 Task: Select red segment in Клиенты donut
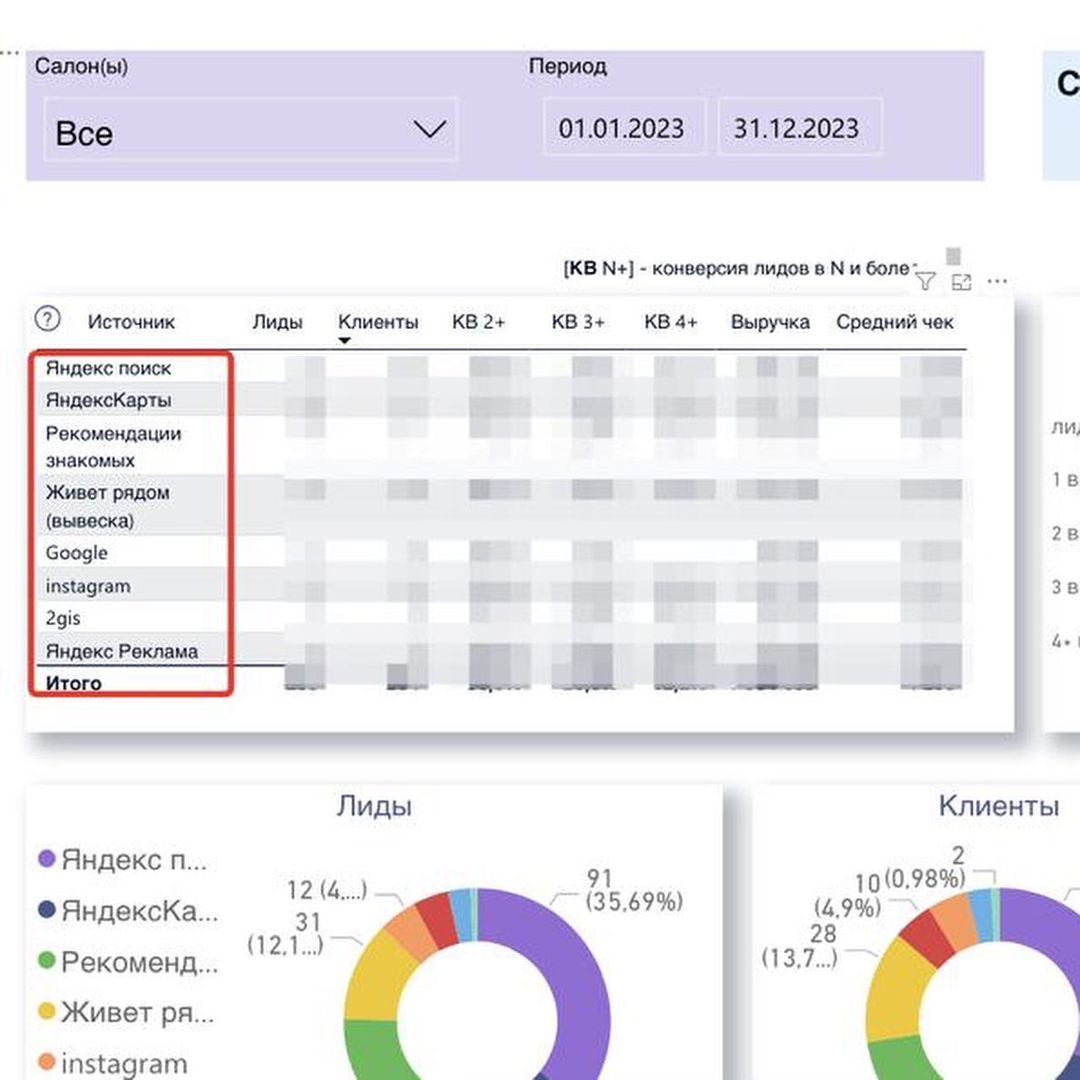click(x=927, y=939)
